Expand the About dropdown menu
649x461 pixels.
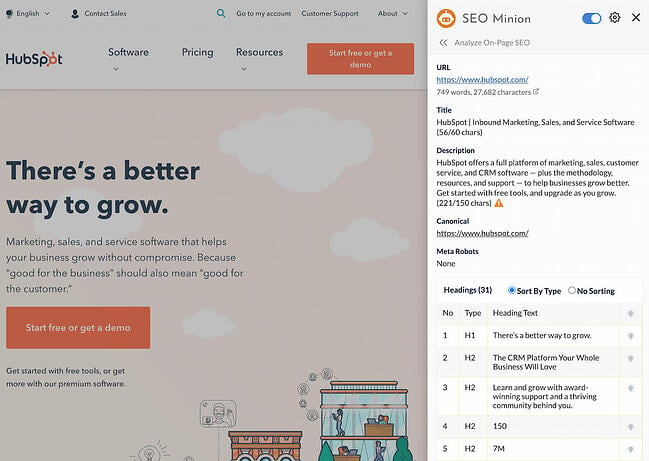392,14
